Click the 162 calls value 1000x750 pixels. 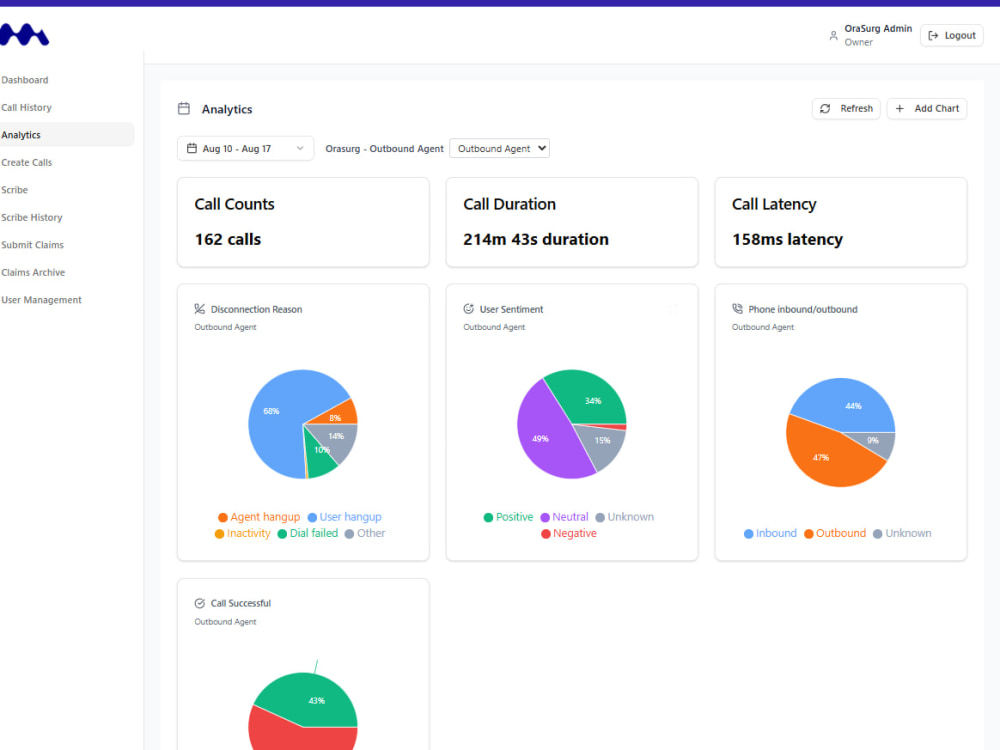(228, 239)
